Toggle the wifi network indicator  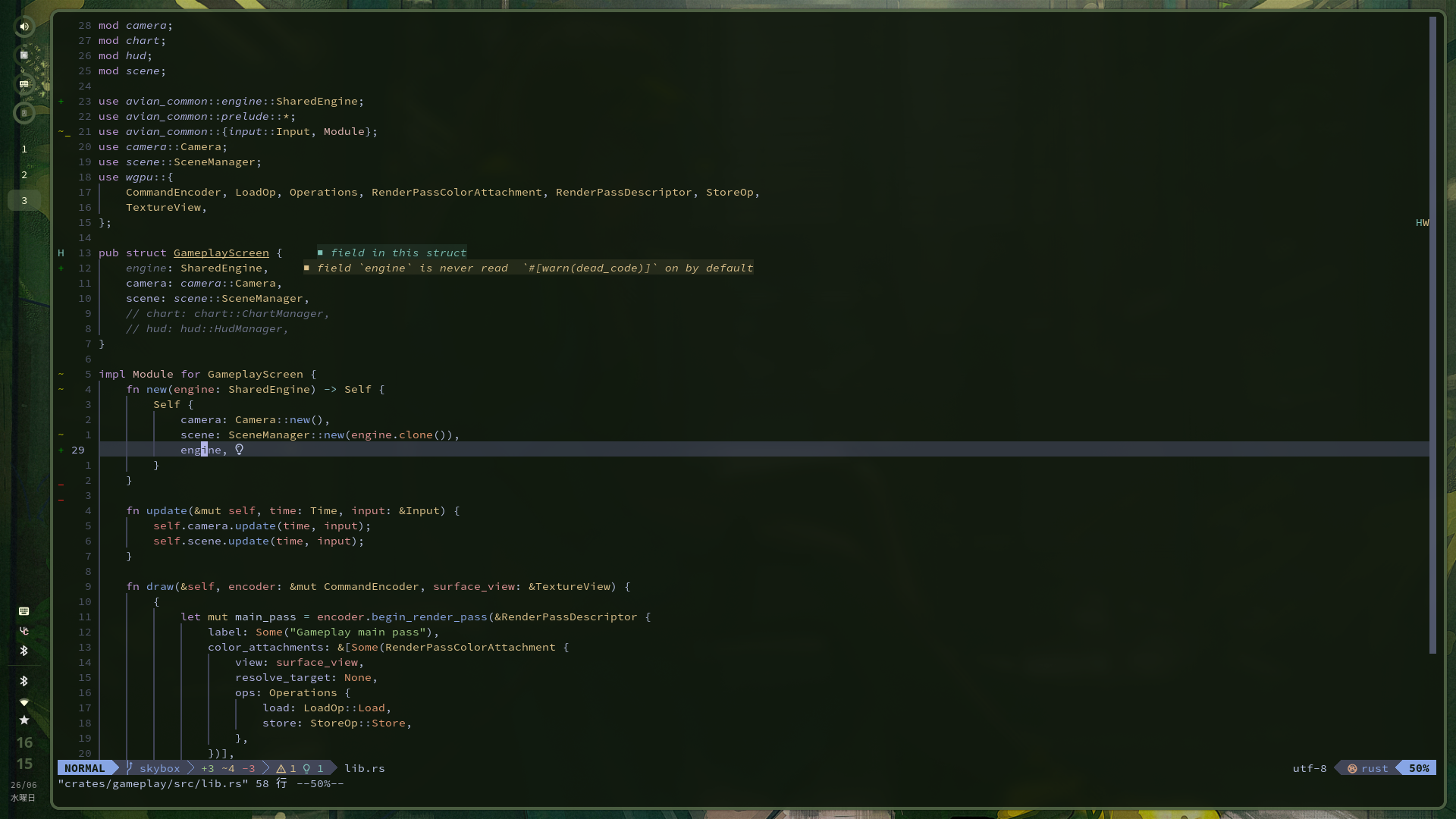(x=24, y=701)
